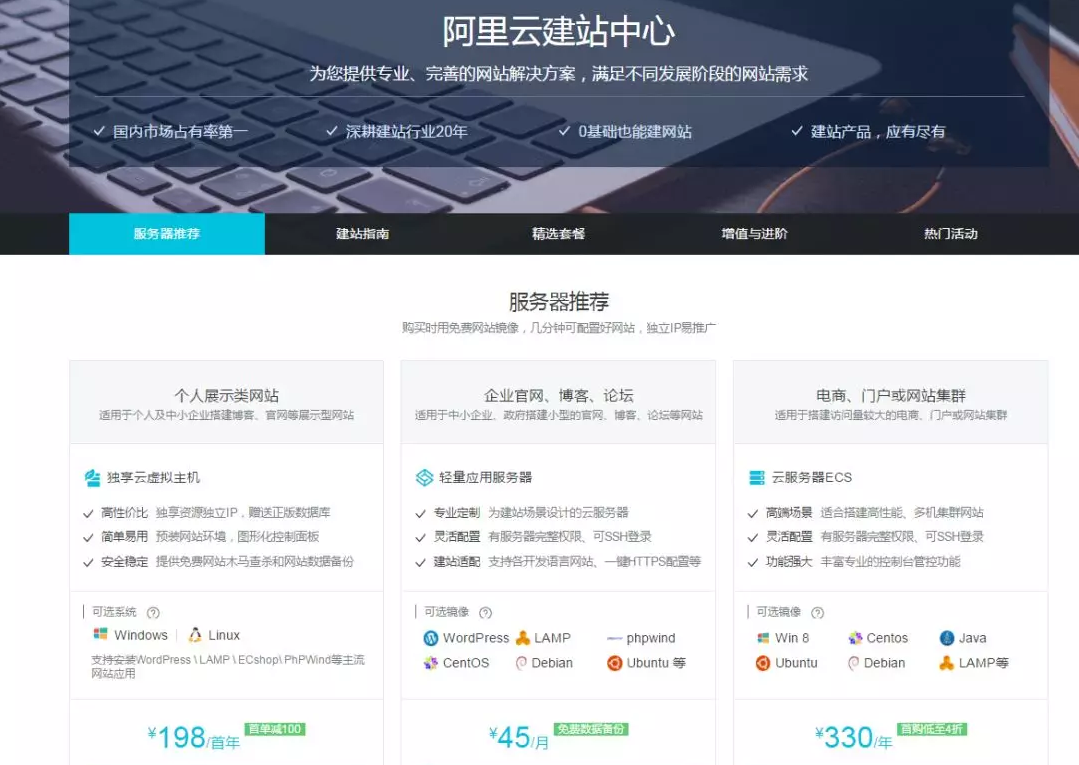This screenshot has width=1079, height=765.
Task: Click help icon beside 可选系统
Action: pyautogui.click(x=153, y=613)
